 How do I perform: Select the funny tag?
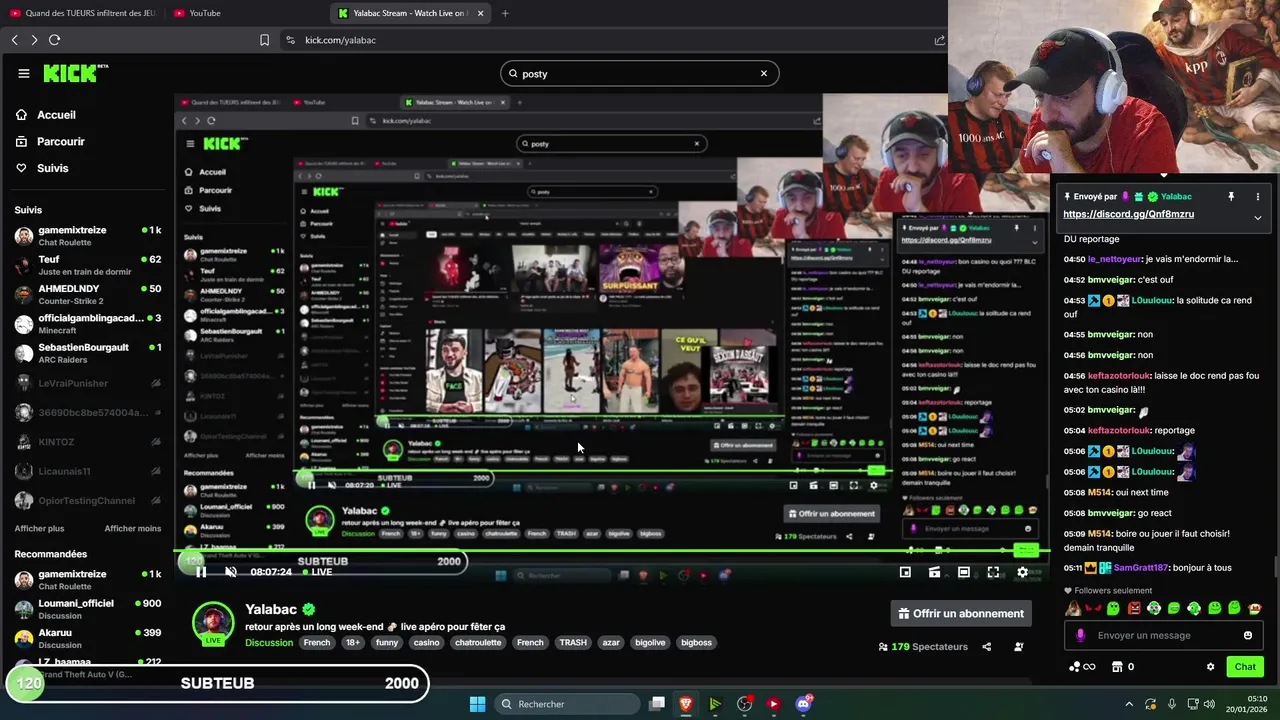tap(387, 643)
